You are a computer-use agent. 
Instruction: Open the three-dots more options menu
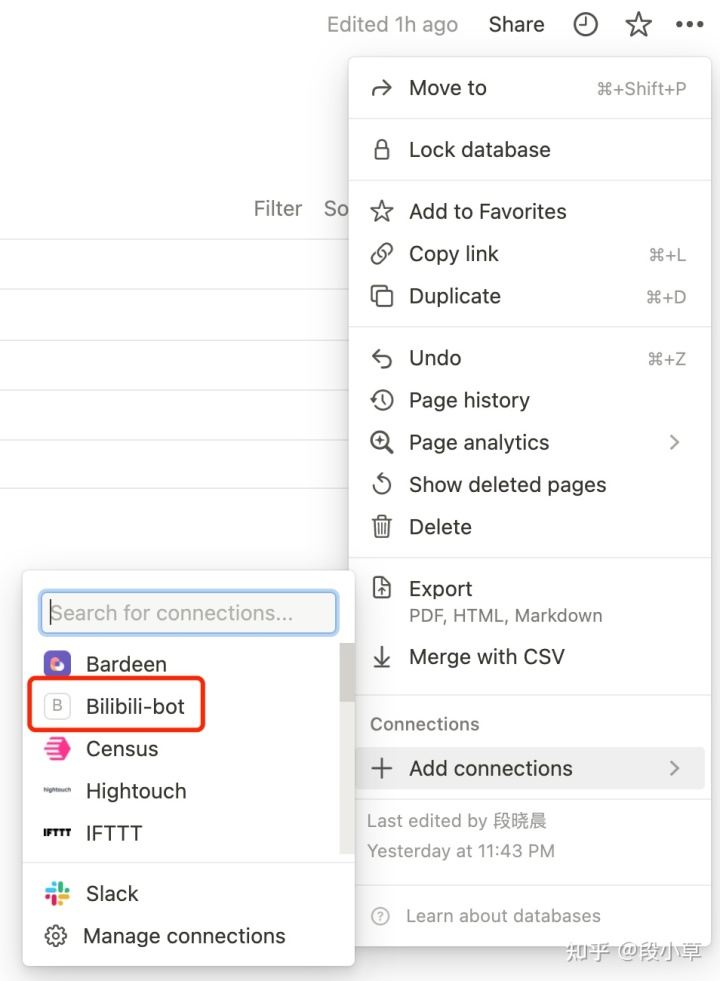point(690,25)
